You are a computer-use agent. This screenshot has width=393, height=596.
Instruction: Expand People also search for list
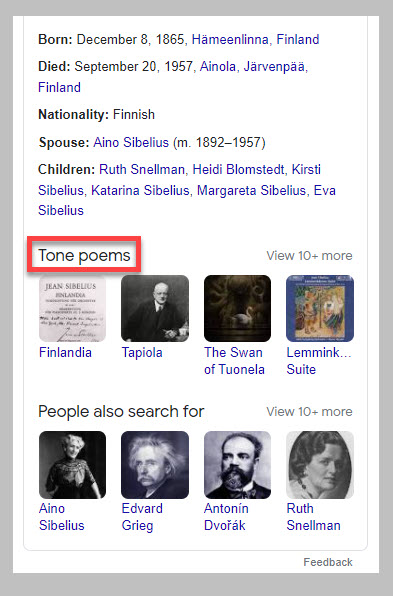[309, 412]
